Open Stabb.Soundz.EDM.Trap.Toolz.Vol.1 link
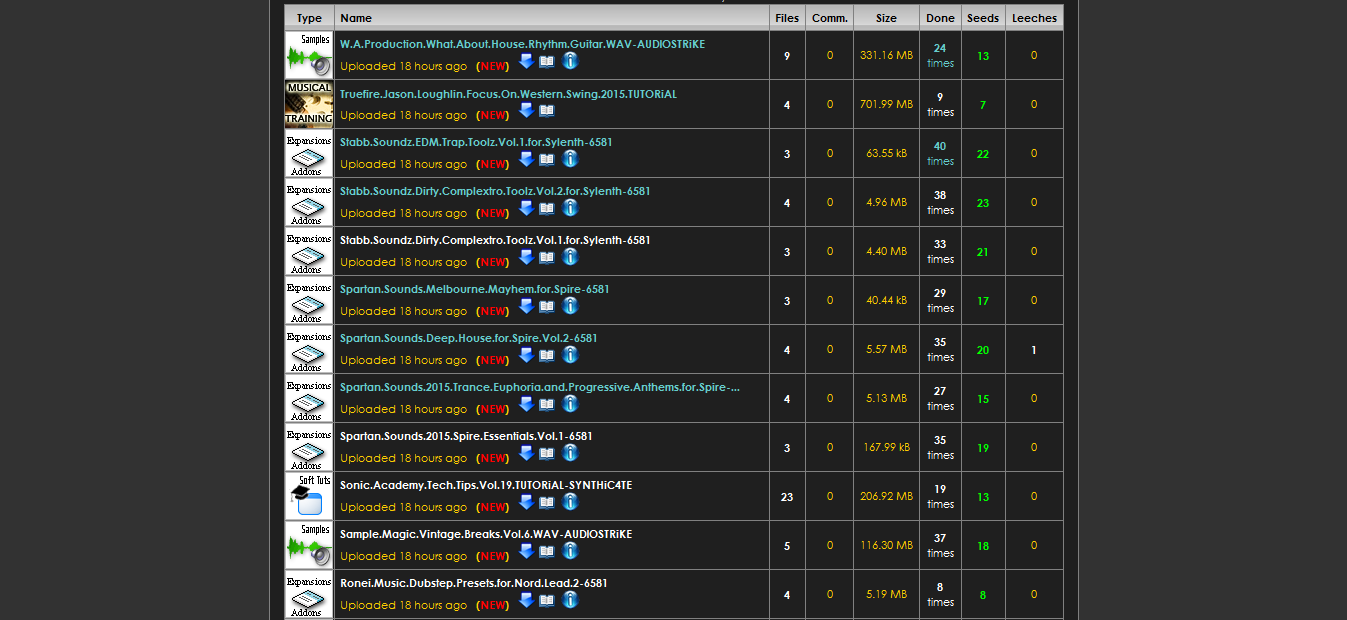Screen dimensions: 1347x620 [476, 143]
